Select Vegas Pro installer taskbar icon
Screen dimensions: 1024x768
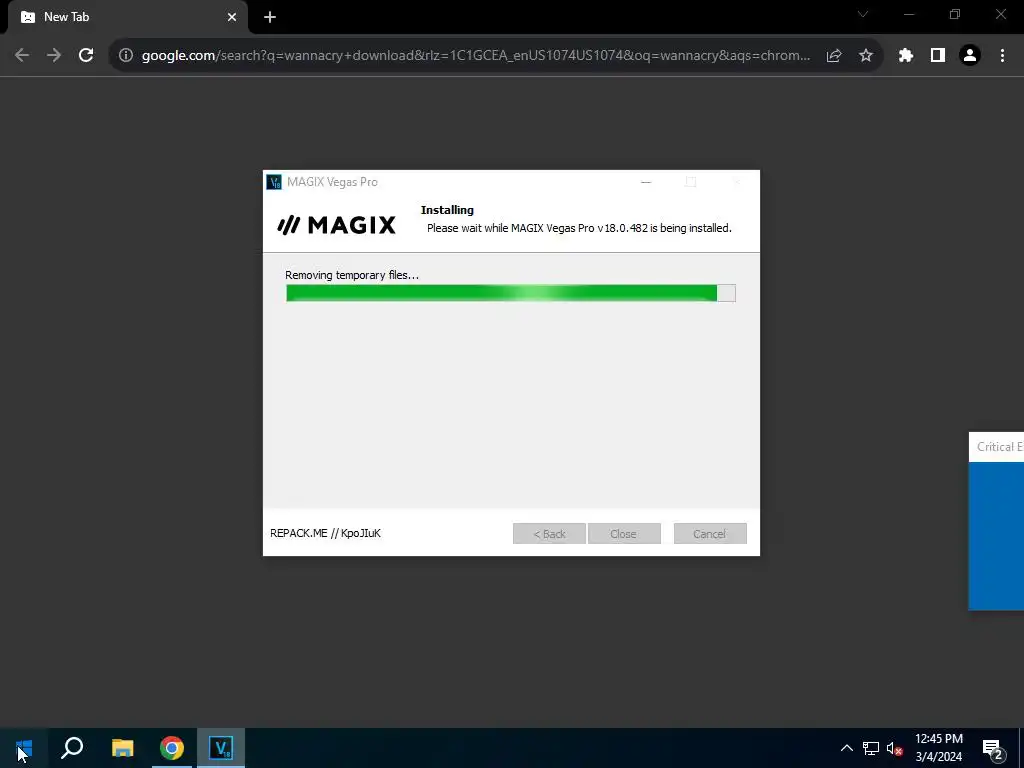pos(221,748)
